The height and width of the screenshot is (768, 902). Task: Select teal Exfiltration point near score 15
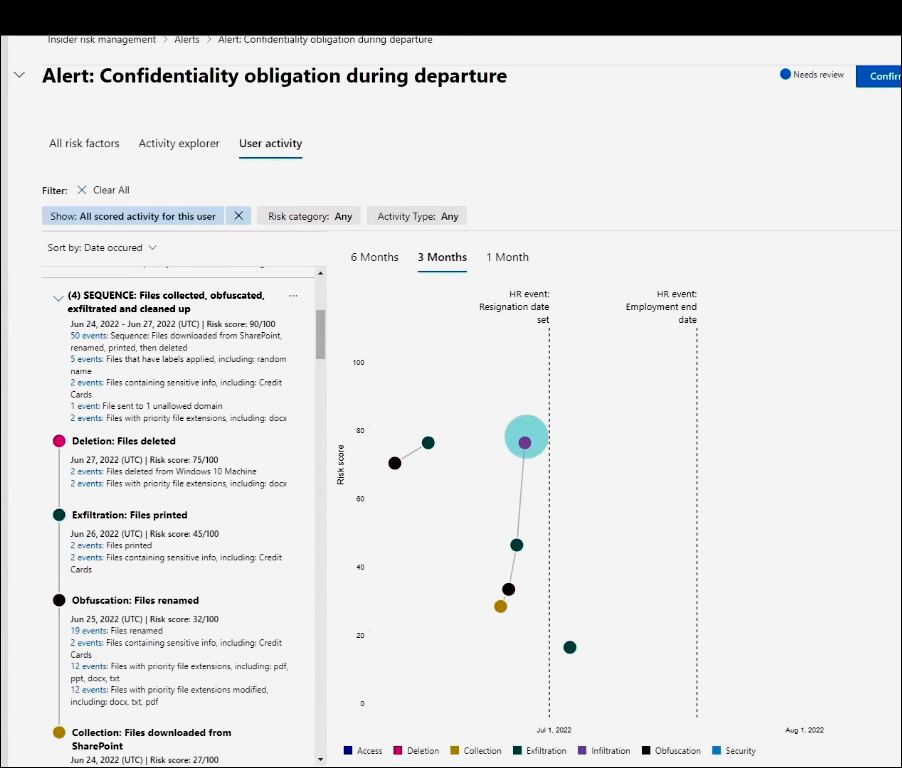coord(570,647)
